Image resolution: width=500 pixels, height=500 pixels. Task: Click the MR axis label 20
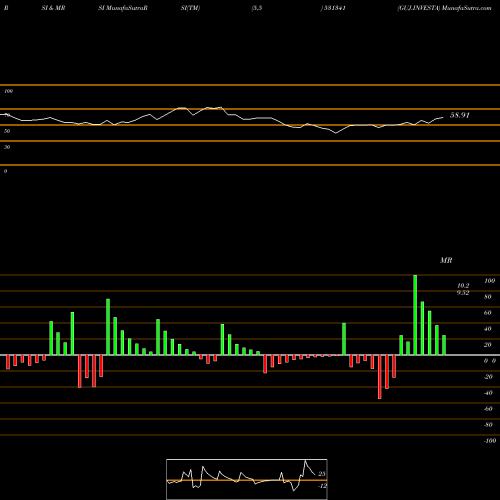[x=488, y=345]
